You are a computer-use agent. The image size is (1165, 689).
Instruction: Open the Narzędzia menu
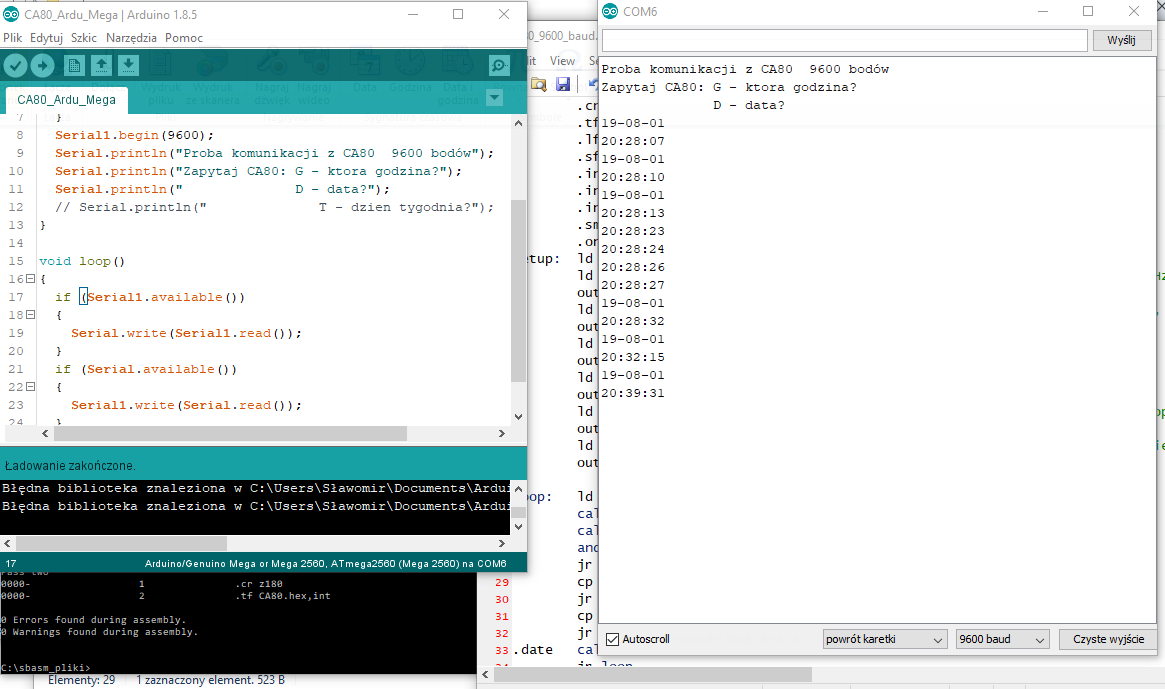[131, 38]
